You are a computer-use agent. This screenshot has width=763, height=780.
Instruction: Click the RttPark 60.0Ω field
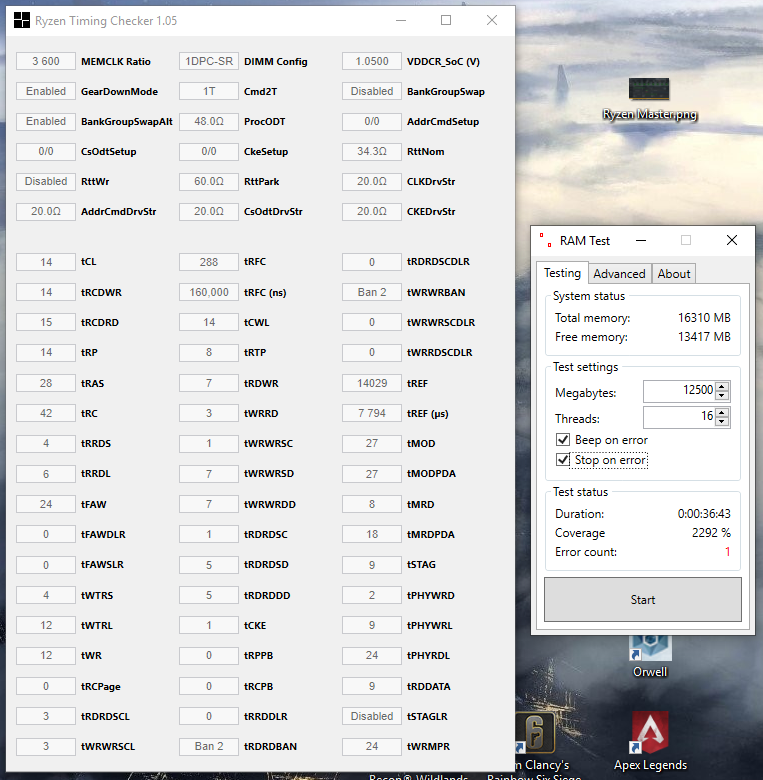pyautogui.click(x=209, y=181)
